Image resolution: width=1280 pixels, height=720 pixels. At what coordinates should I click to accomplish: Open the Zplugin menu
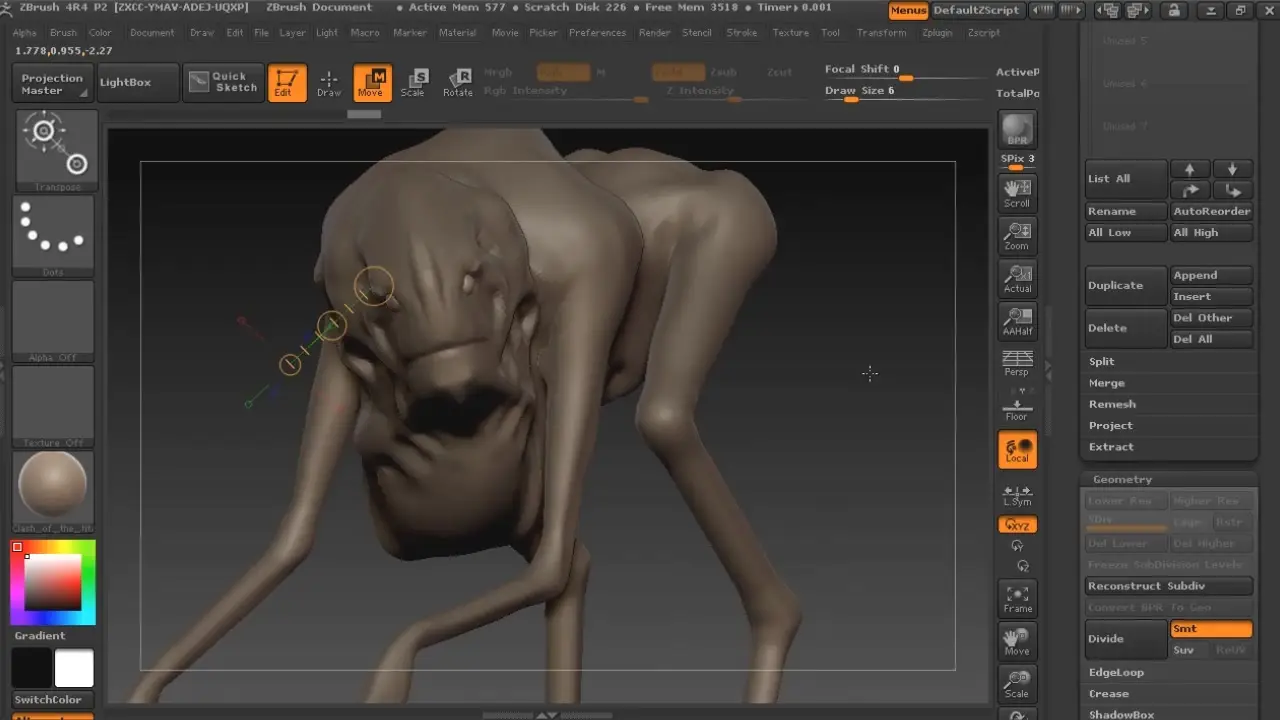pos(937,33)
